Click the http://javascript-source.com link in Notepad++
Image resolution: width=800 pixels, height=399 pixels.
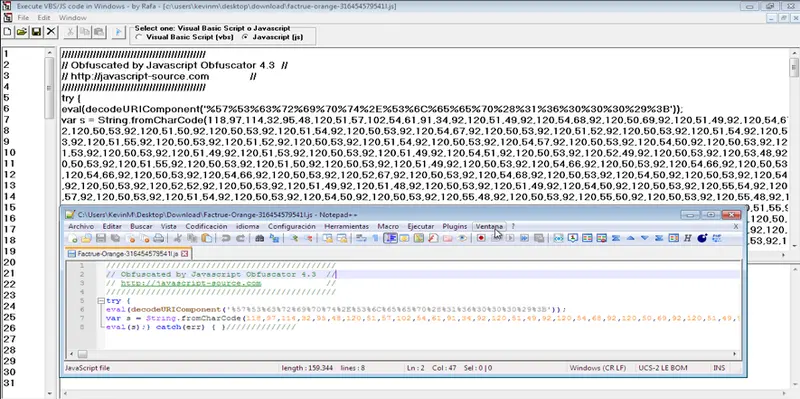click(191, 283)
